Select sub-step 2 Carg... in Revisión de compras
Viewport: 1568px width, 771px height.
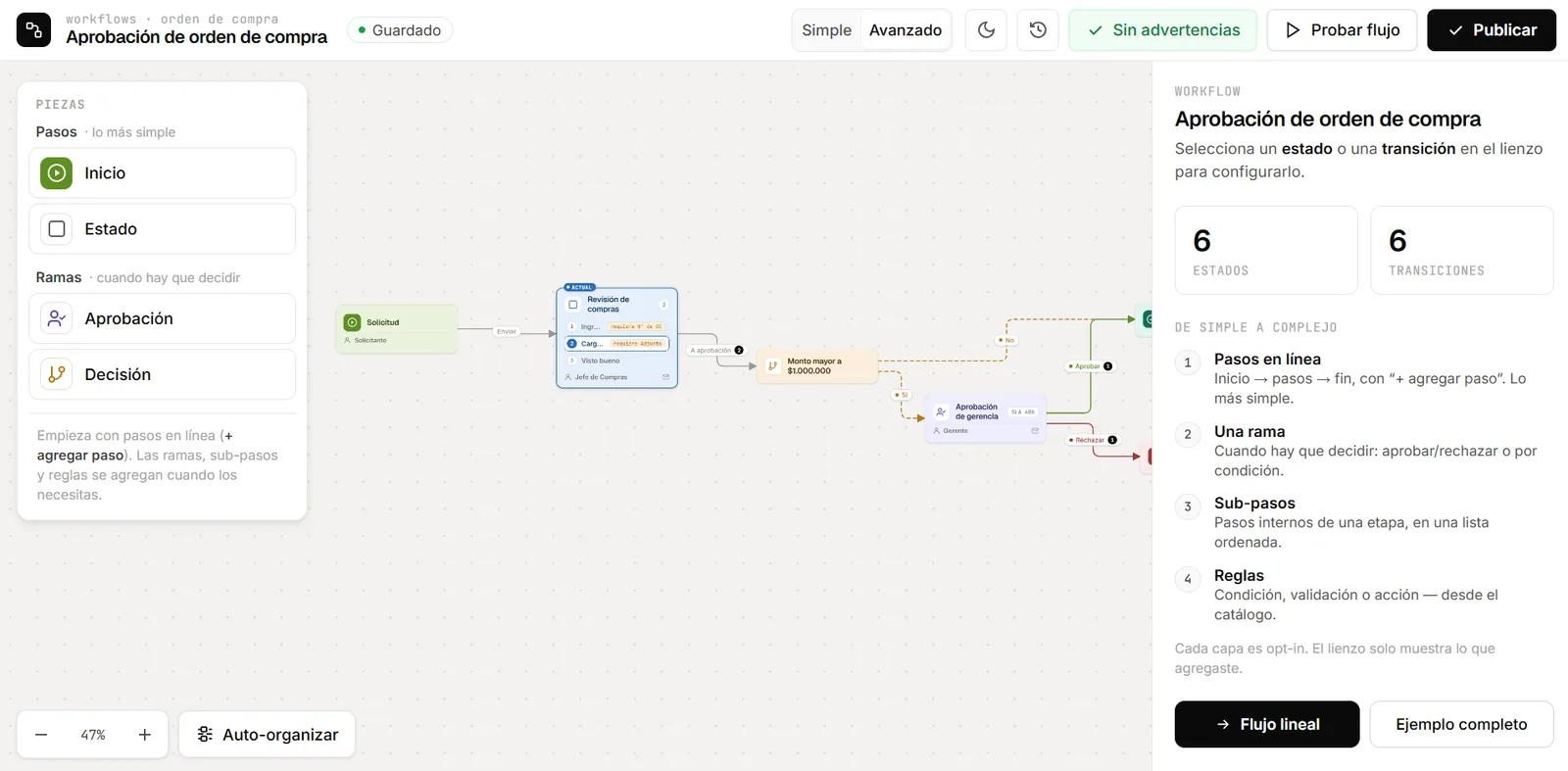(x=616, y=344)
